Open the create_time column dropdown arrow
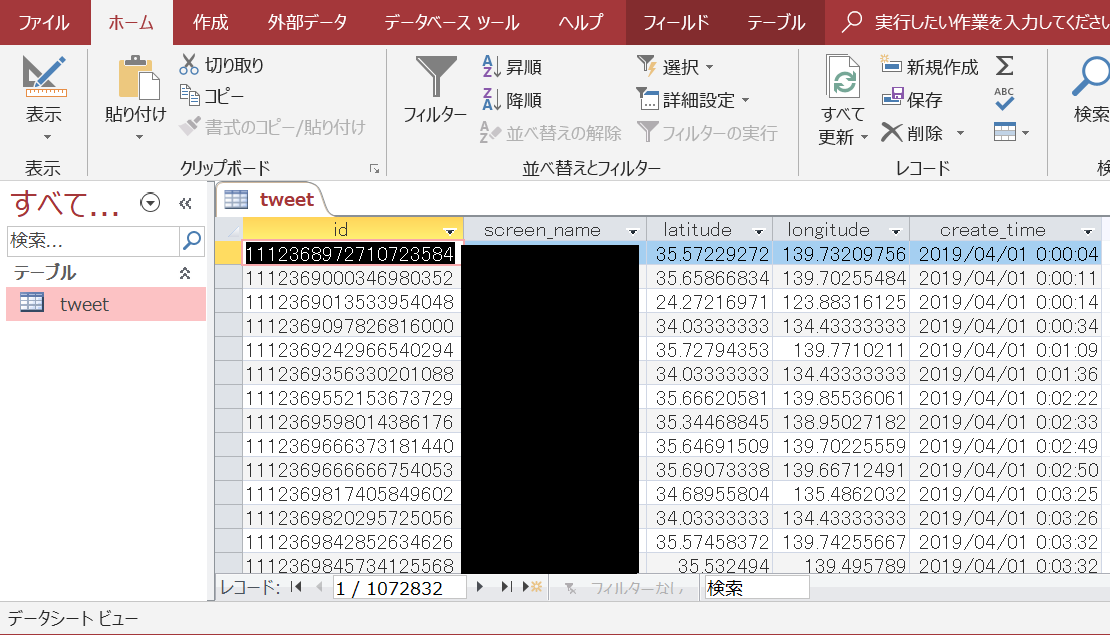Viewport: 1110px width, 635px height. coord(1088,231)
